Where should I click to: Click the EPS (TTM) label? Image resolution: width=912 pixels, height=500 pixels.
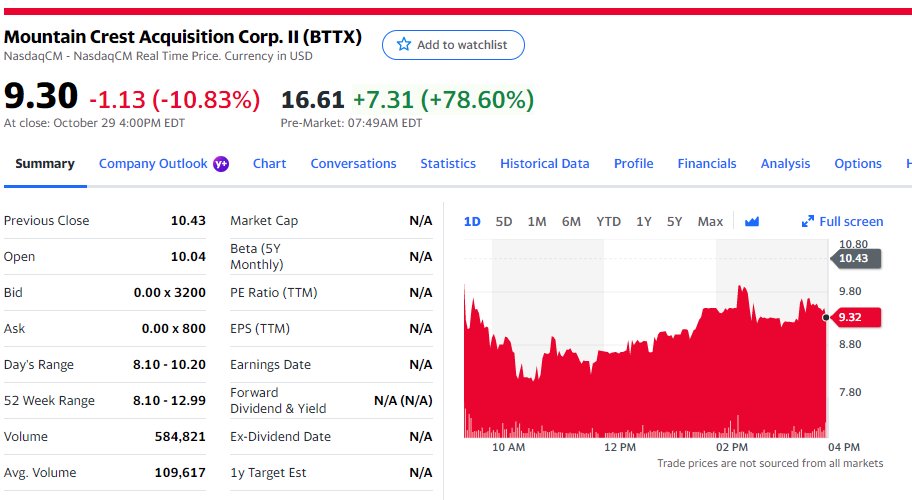pos(259,329)
